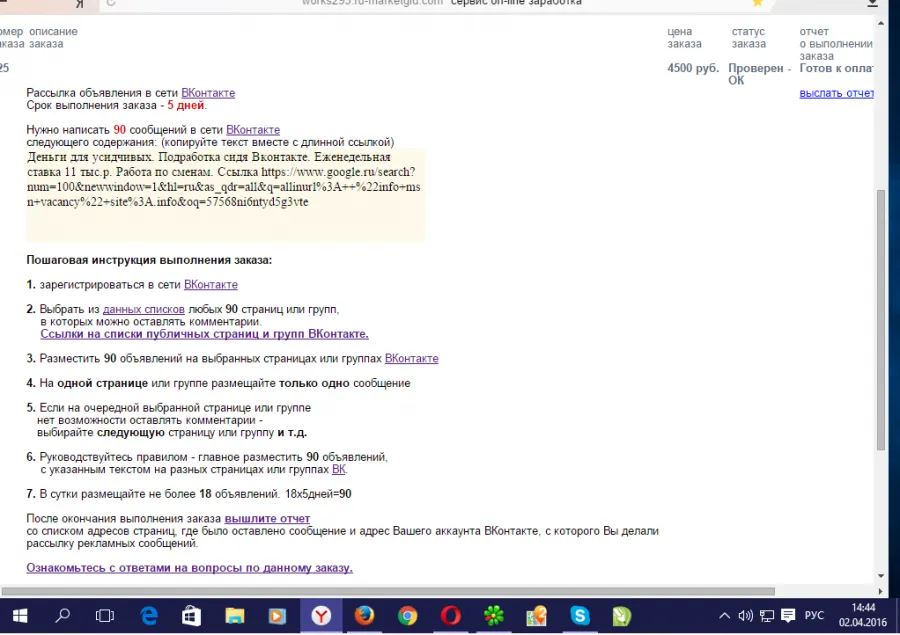Viewport: 900px width, 635px height.
Task: Click the red deadline text '5 дней'
Action: 186,106
